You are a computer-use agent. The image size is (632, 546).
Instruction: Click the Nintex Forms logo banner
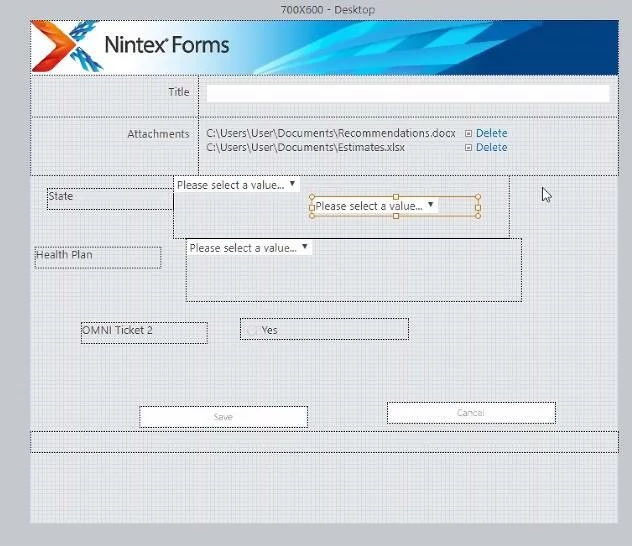[324, 48]
